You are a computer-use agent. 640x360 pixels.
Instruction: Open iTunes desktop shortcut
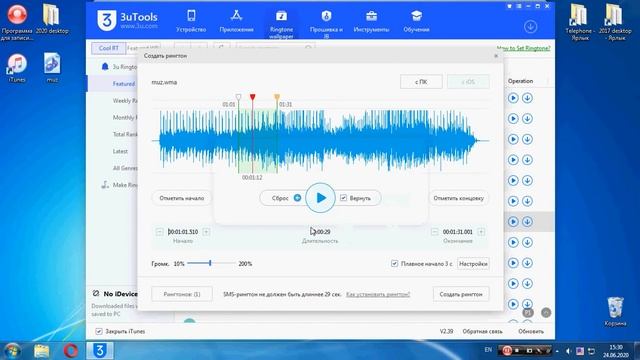pos(17,68)
